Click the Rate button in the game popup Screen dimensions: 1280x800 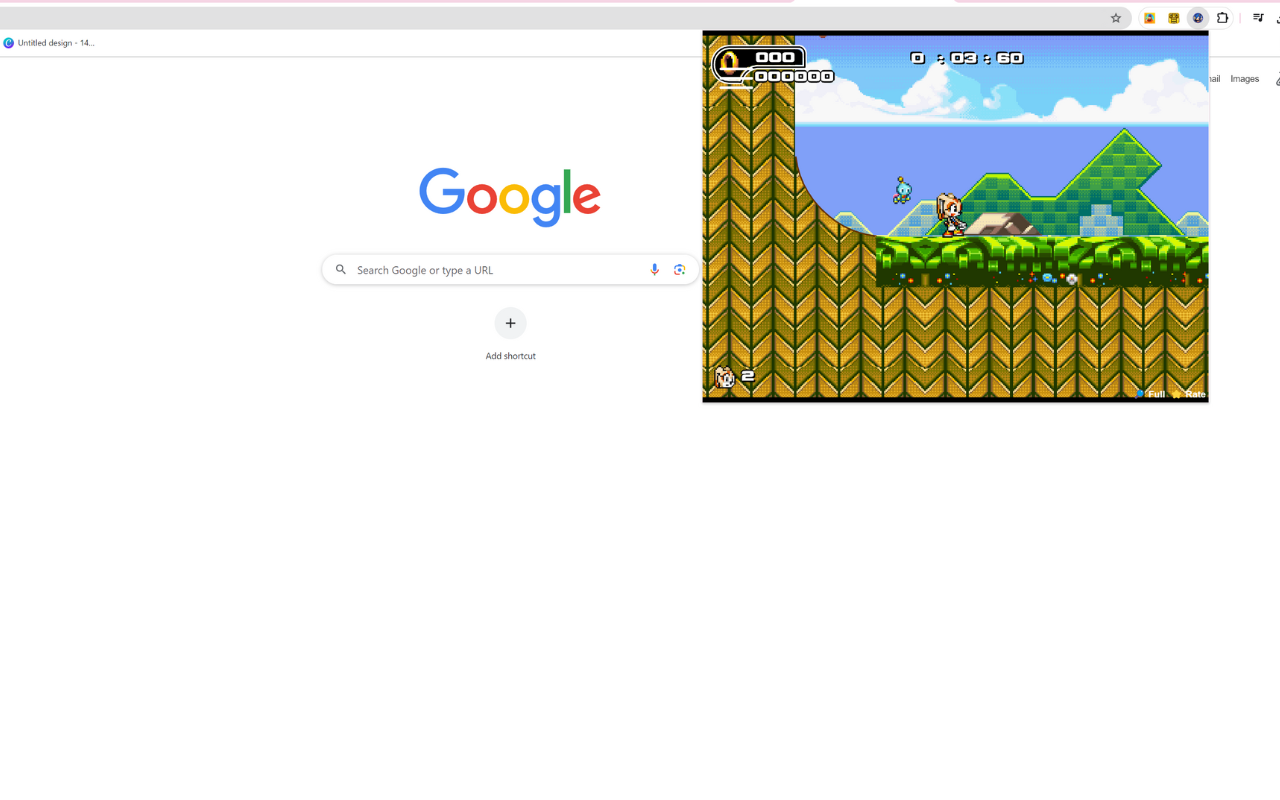(x=1189, y=394)
